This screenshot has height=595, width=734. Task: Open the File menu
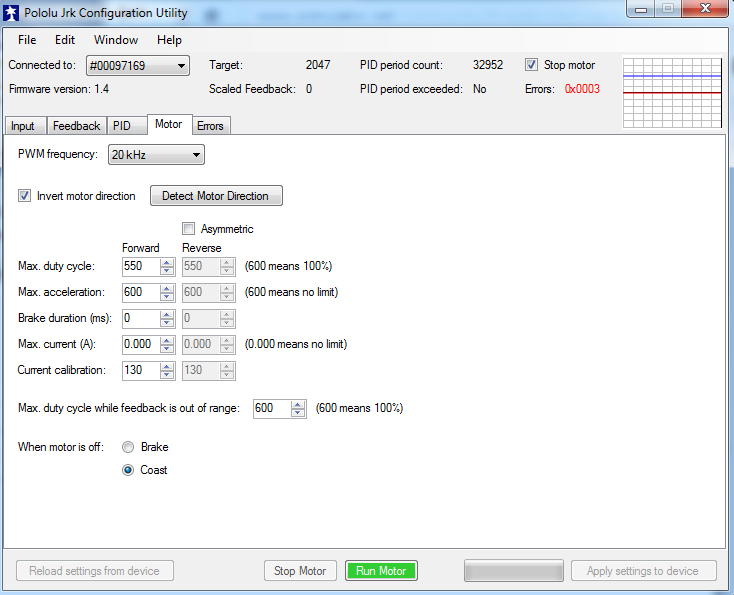[27, 40]
